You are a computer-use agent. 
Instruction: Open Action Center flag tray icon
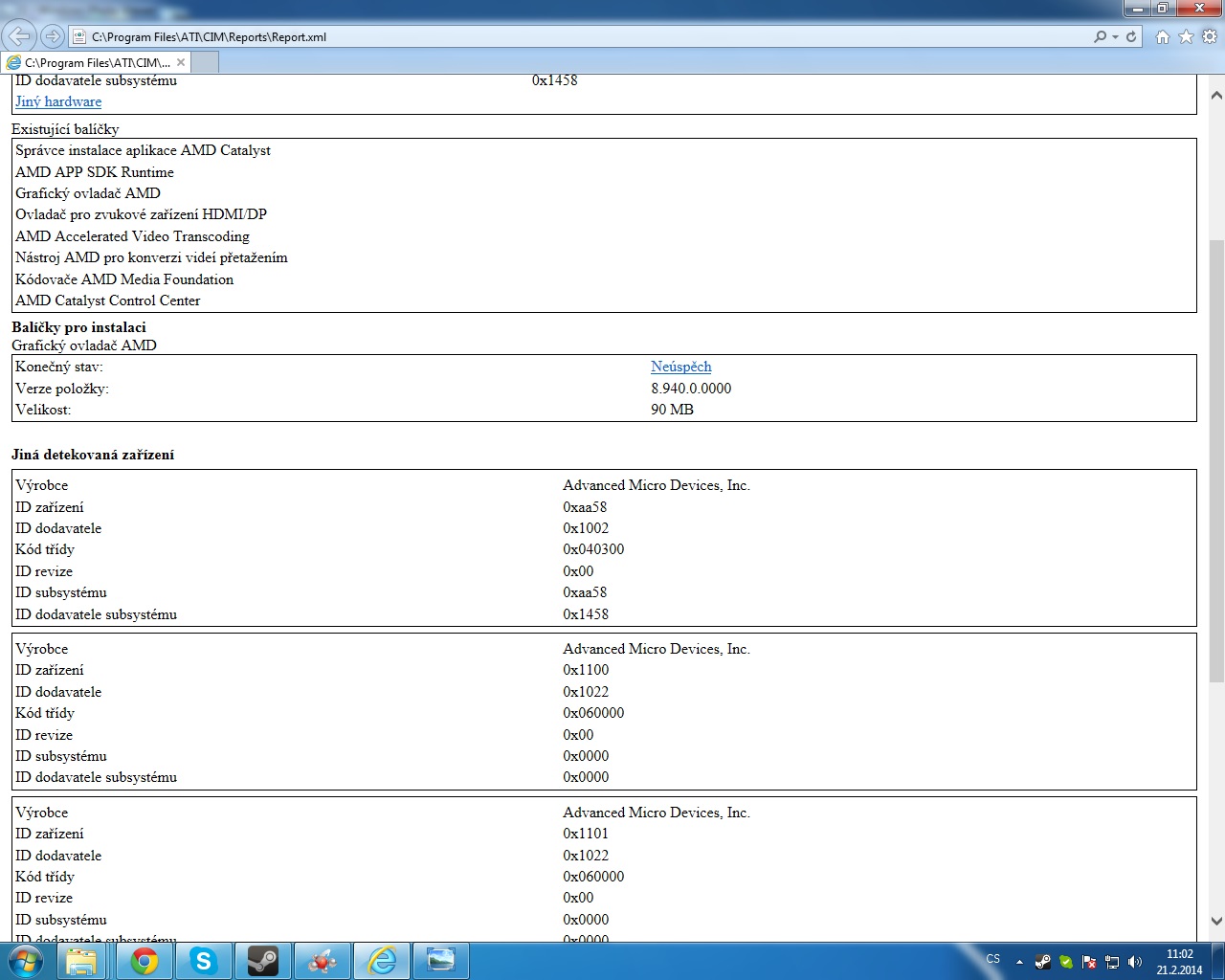coord(1089,961)
